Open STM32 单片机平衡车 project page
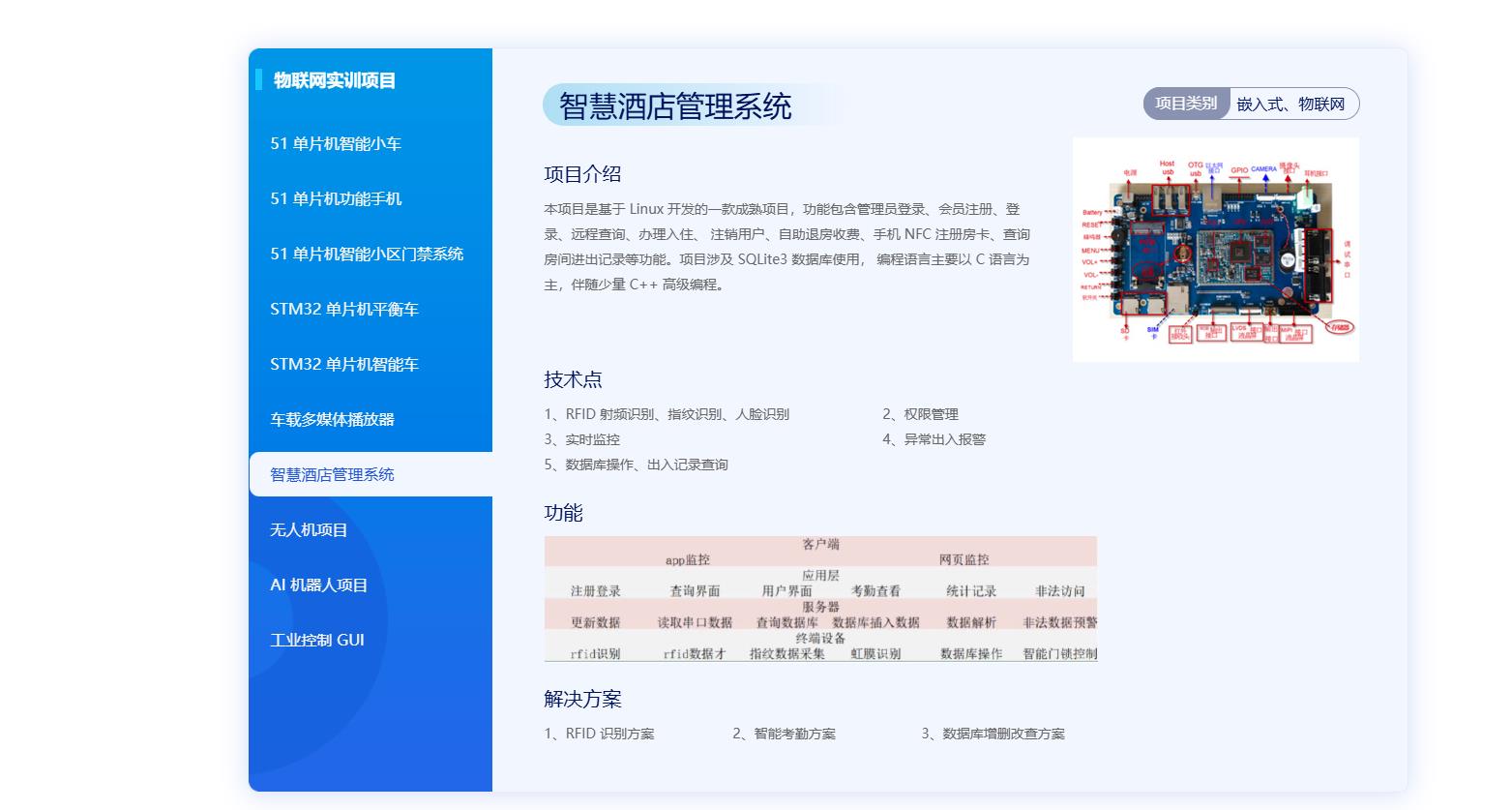The width and height of the screenshot is (1512, 810). pyautogui.click(x=344, y=309)
